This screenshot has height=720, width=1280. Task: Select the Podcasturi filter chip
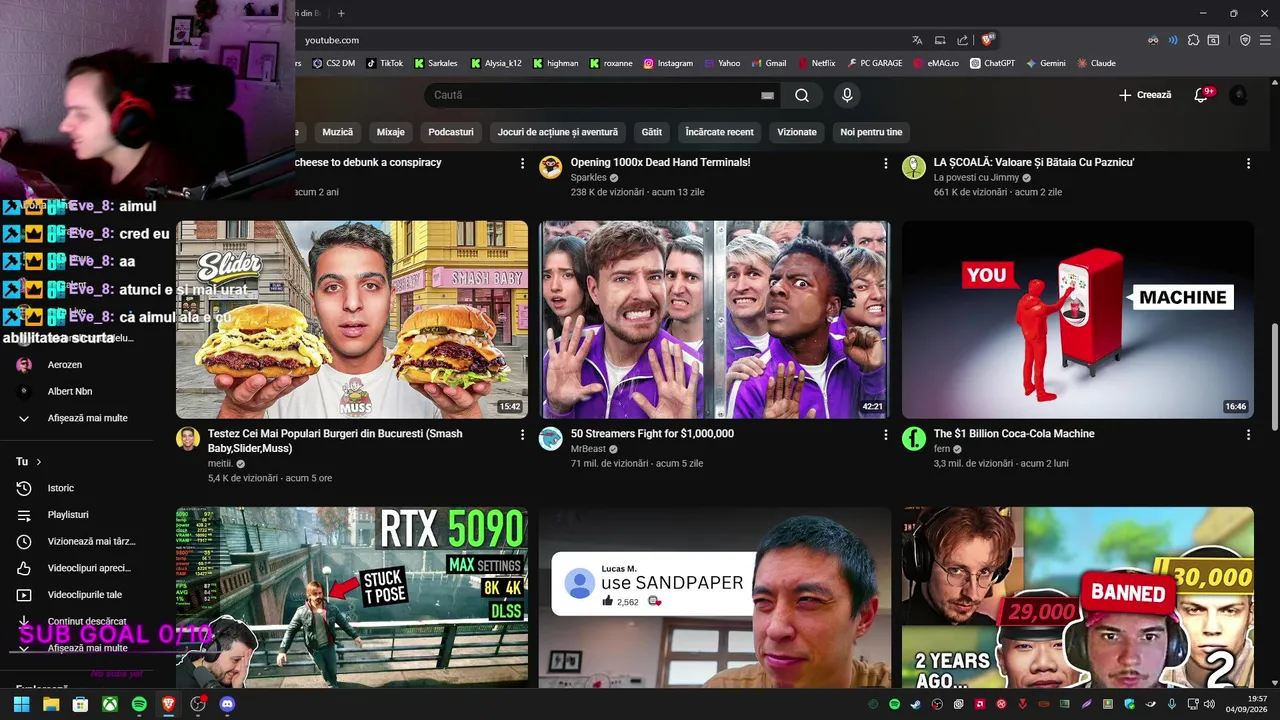(x=451, y=132)
